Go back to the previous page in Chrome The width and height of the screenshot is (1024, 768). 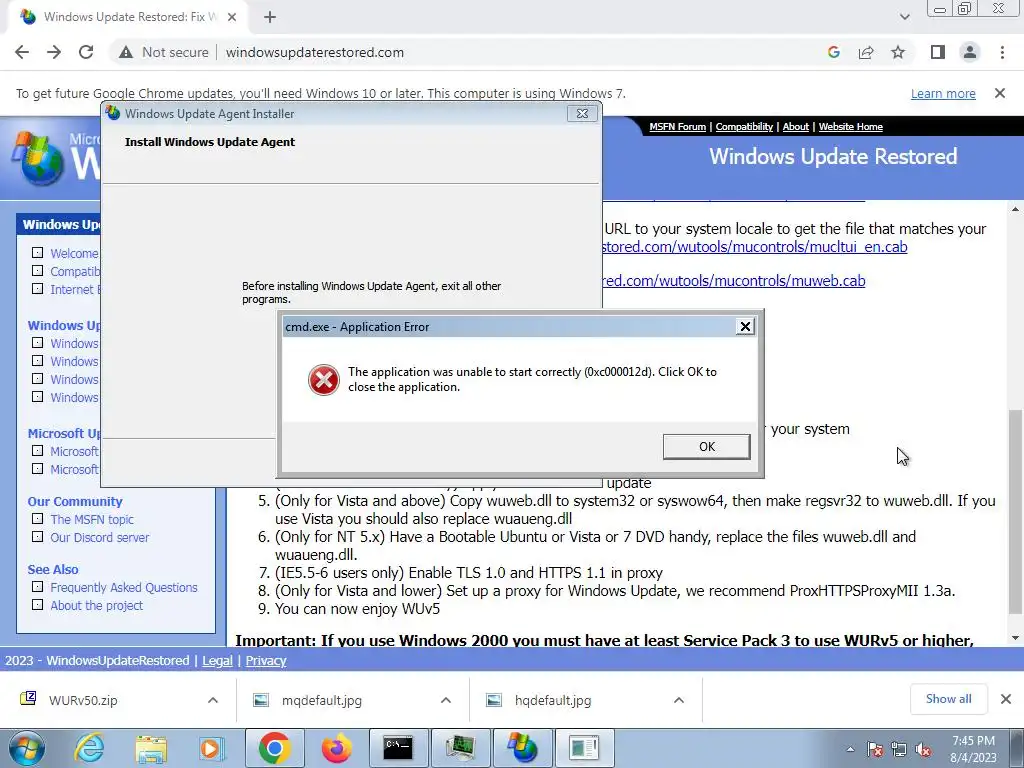22,52
